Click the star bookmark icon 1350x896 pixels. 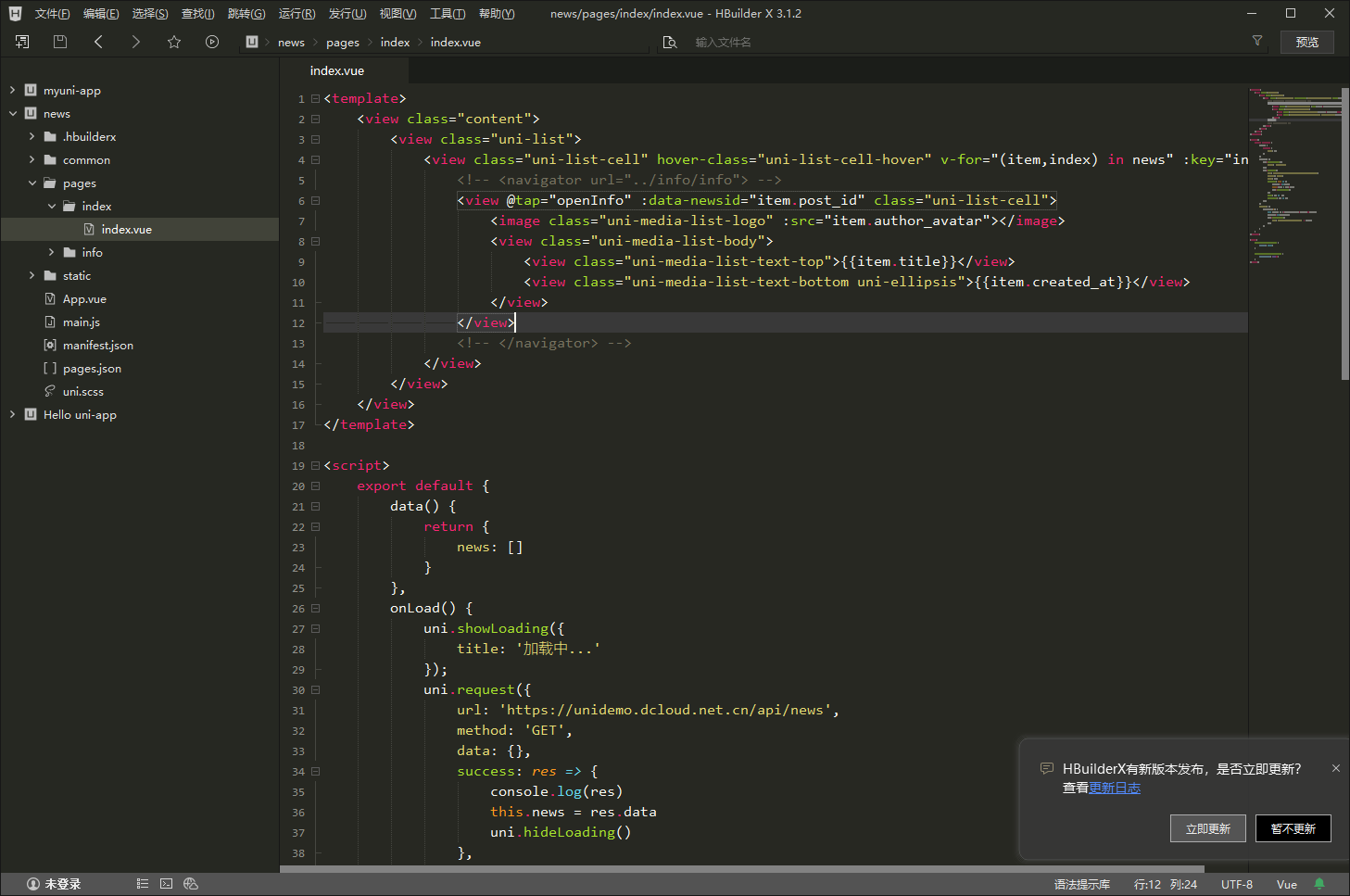point(174,42)
